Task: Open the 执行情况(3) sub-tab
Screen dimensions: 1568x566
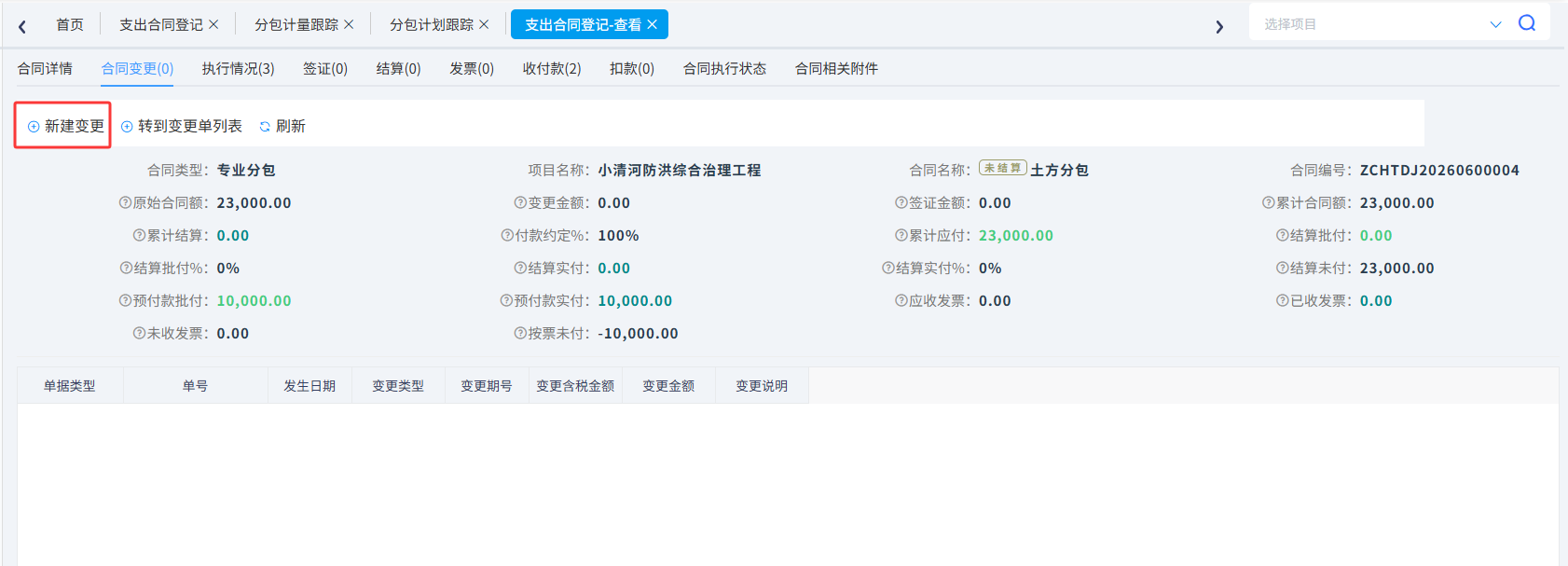Action: coord(239,68)
